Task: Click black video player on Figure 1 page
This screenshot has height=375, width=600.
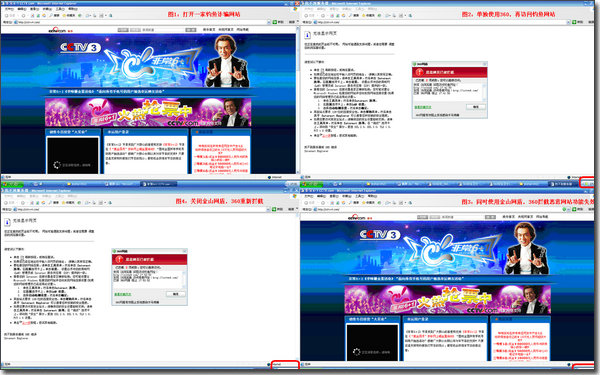Action: click(x=72, y=155)
